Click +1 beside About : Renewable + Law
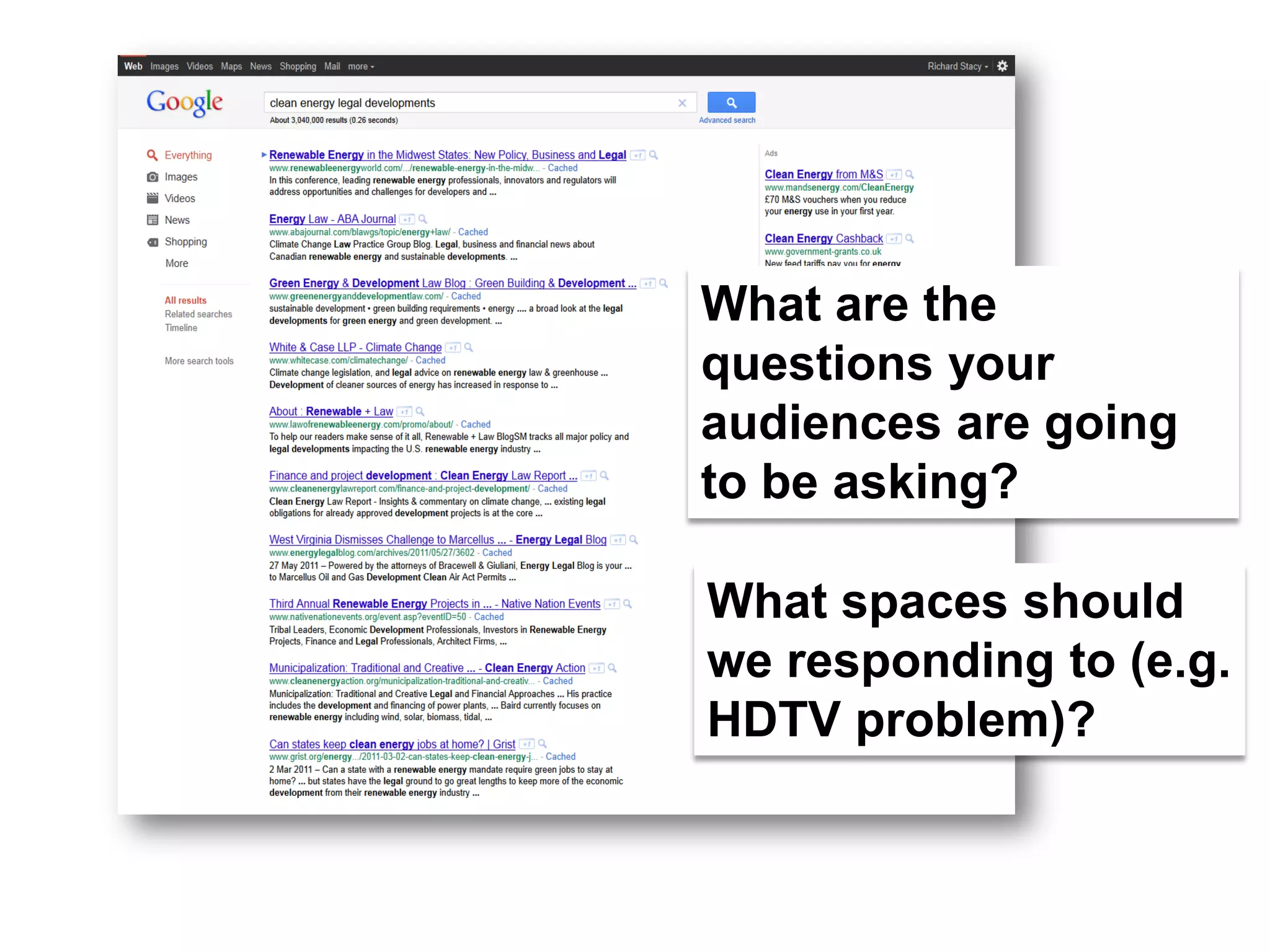This screenshot has width=1270, height=952. (x=404, y=412)
